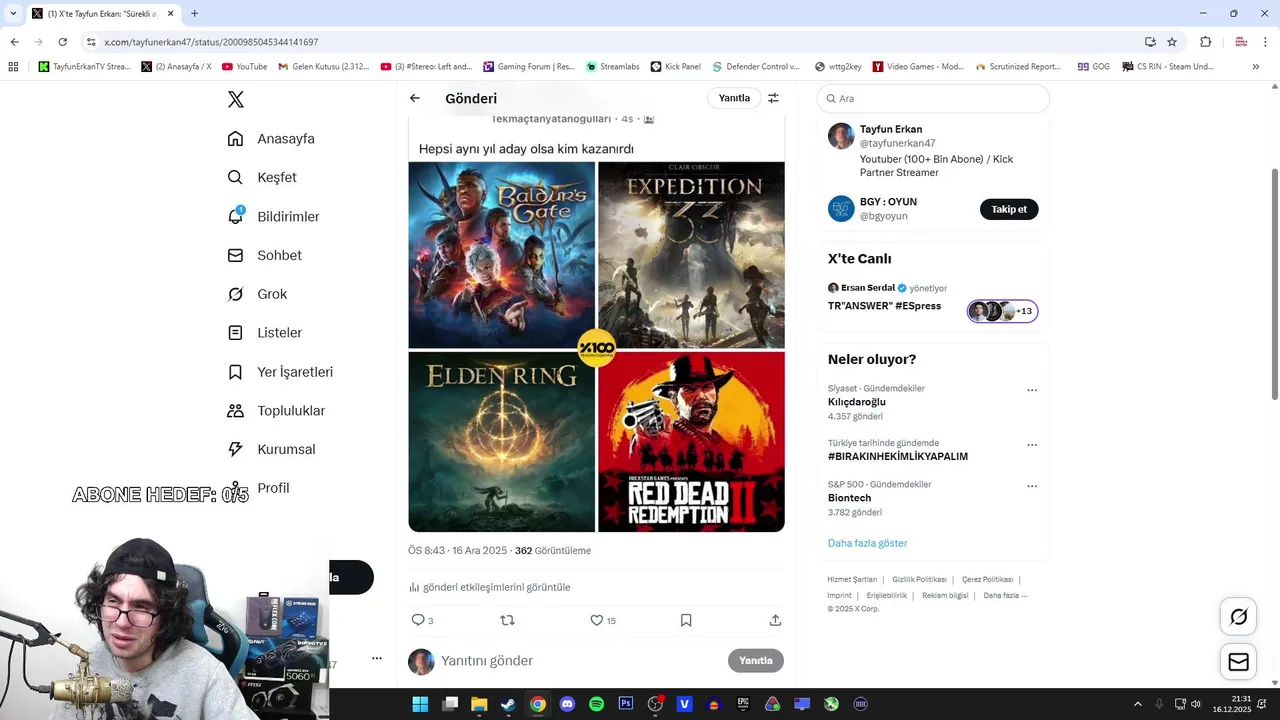The image size is (1280, 720).
Task: Bookmark this page star icon
Action: [1172, 42]
